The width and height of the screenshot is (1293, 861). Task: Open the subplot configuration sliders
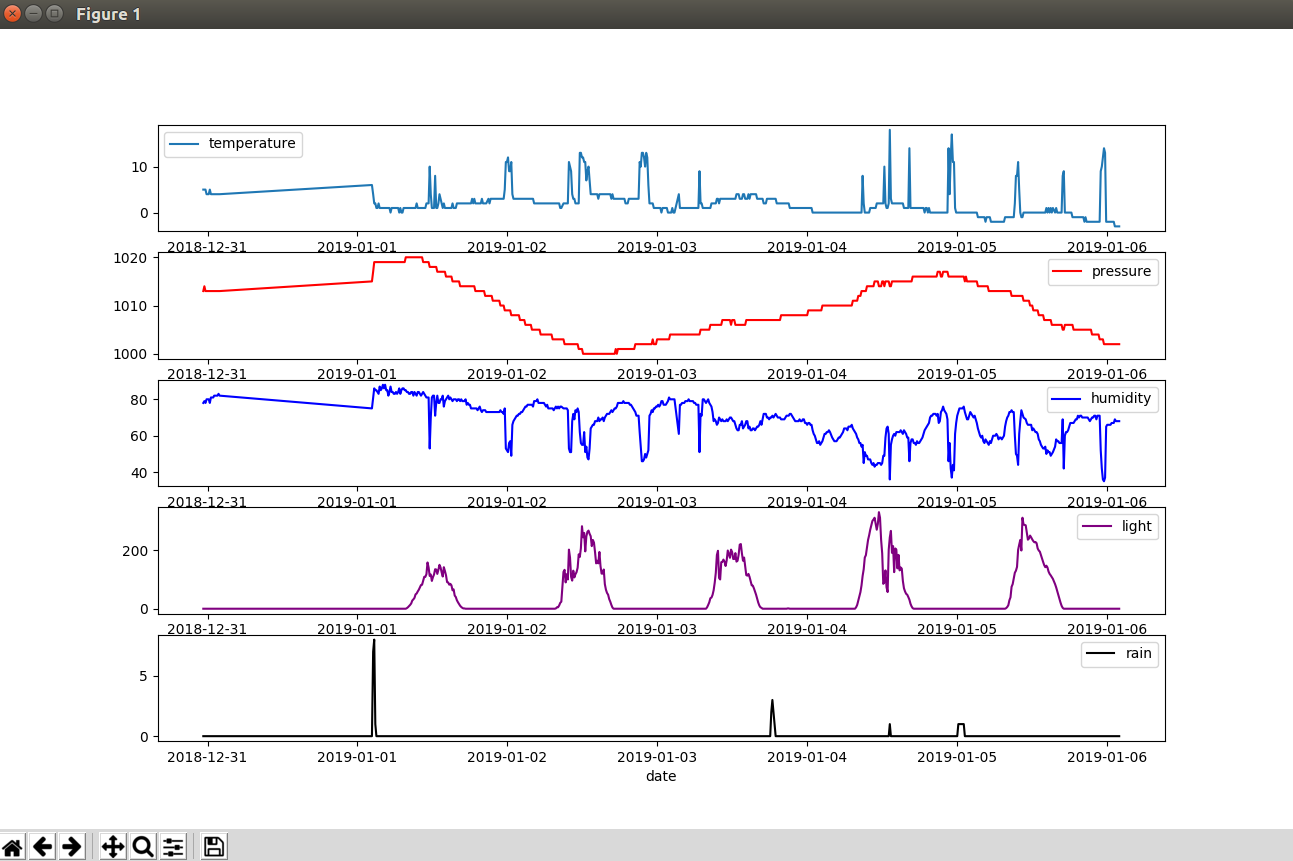pyautogui.click(x=172, y=846)
